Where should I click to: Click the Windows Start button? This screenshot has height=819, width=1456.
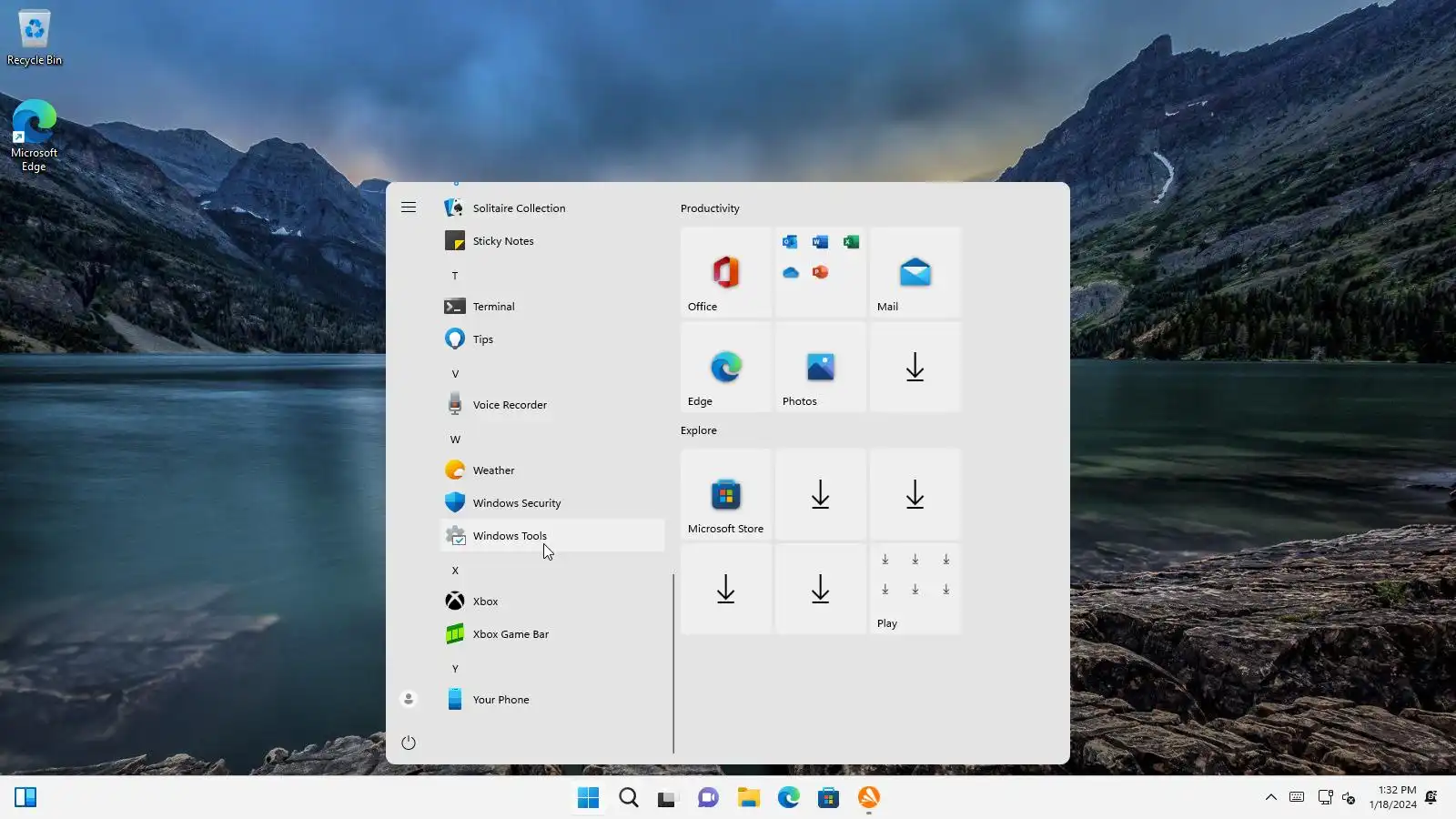pyautogui.click(x=589, y=797)
